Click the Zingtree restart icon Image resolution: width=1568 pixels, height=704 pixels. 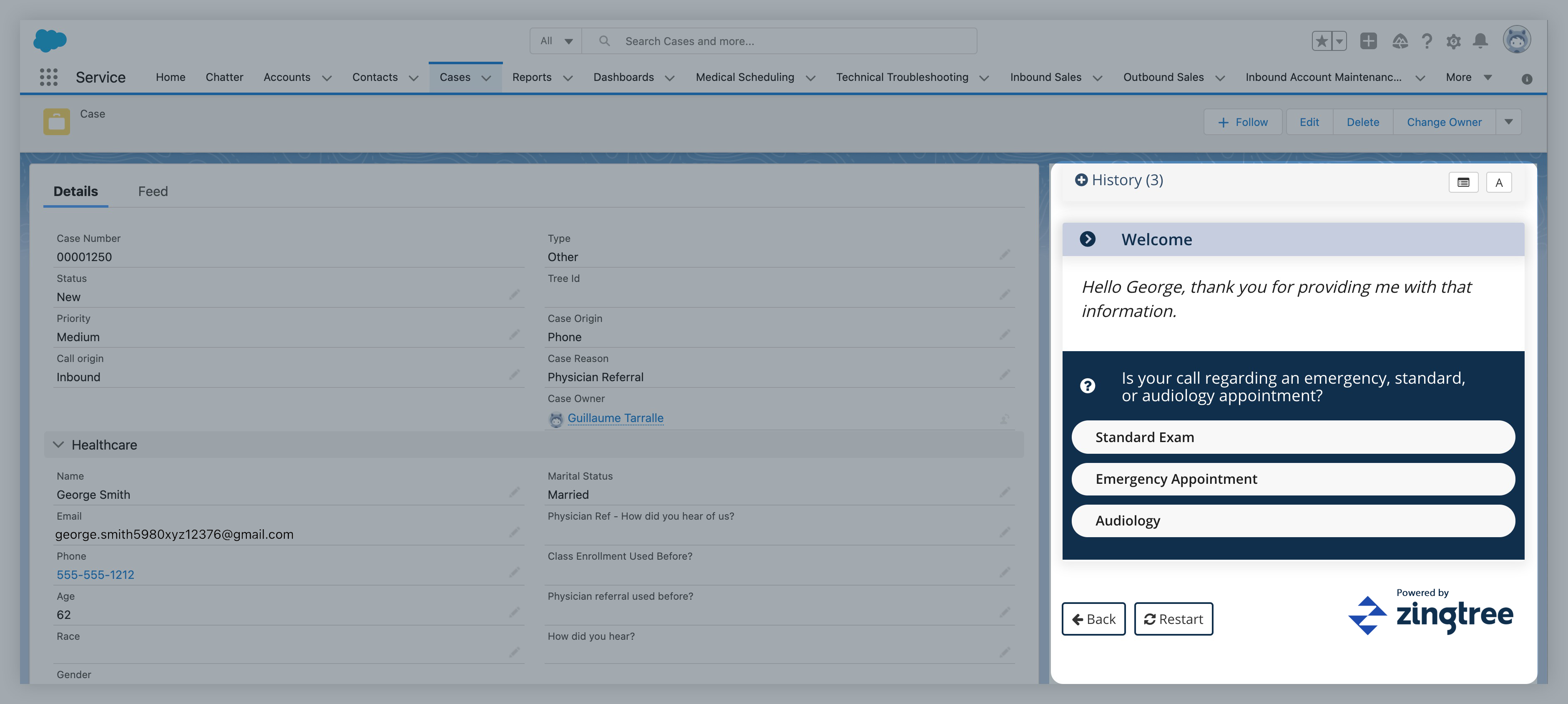[1149, 619]
